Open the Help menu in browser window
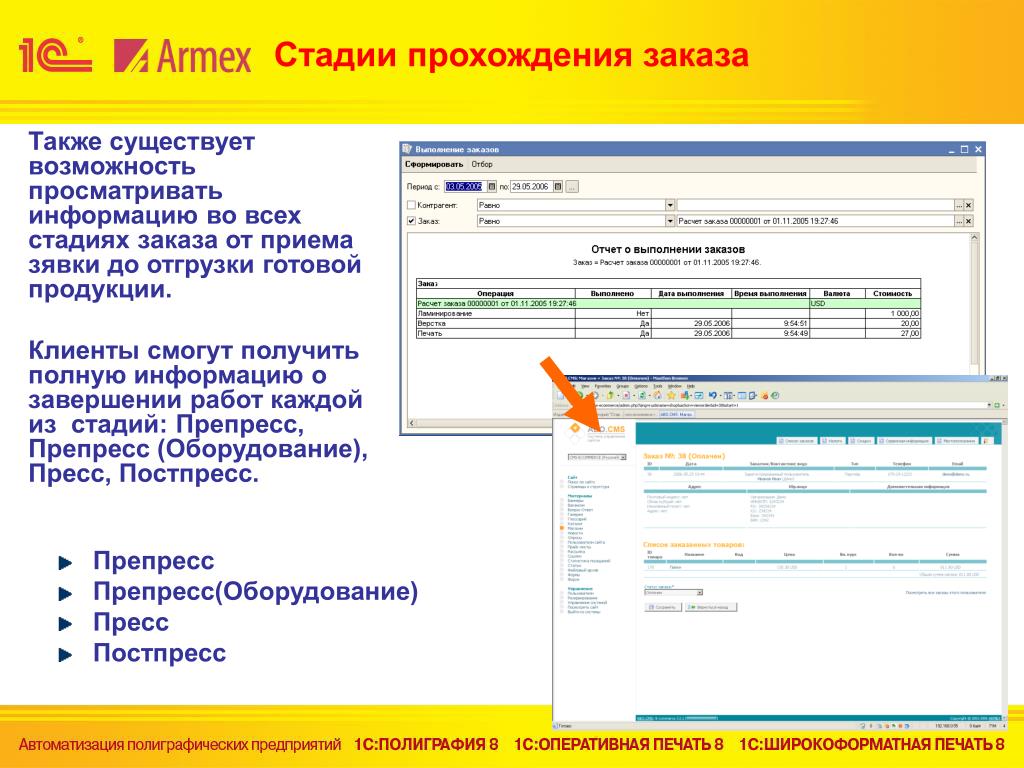This screenshot has width=1024, height=768. [x=690, y=387]
